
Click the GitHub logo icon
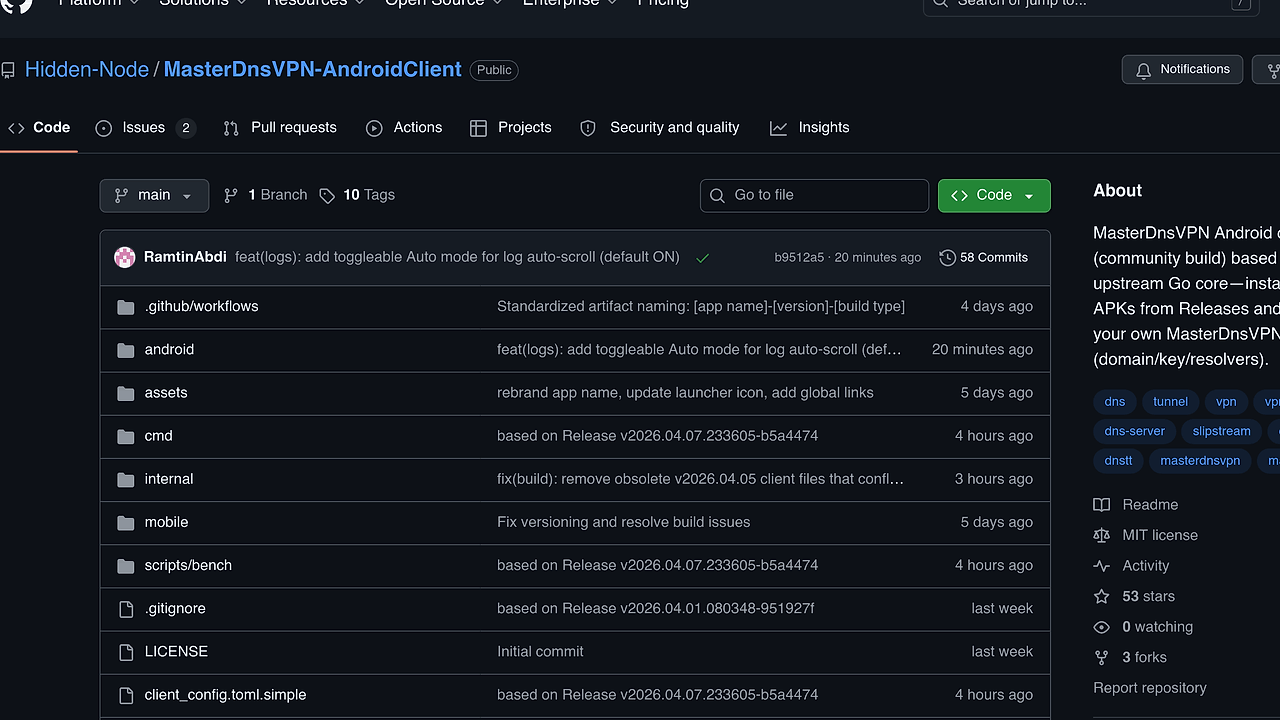pos(17,4)
